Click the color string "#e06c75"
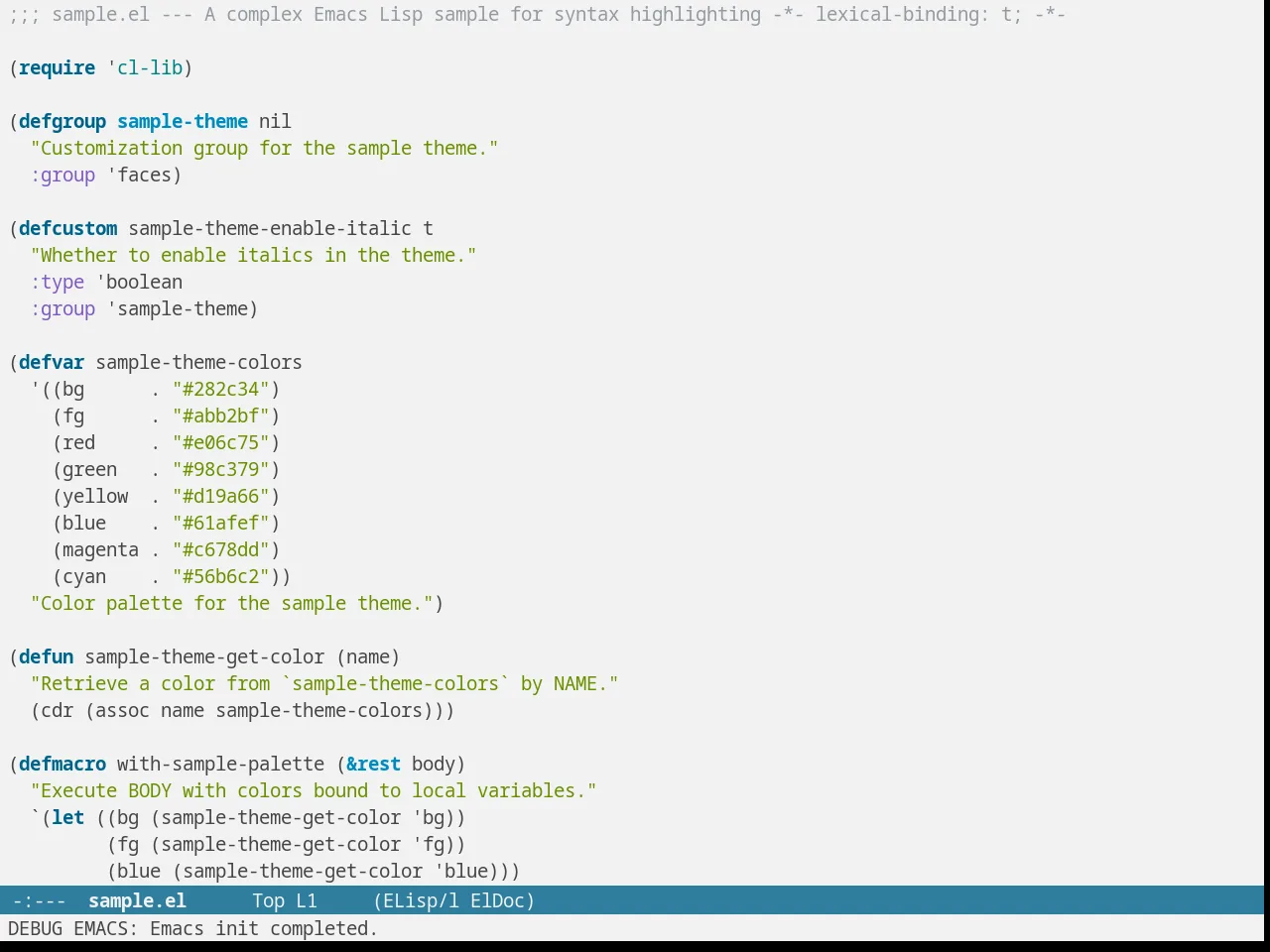This screenshot has width=1270, height=952. pos(221,442)
